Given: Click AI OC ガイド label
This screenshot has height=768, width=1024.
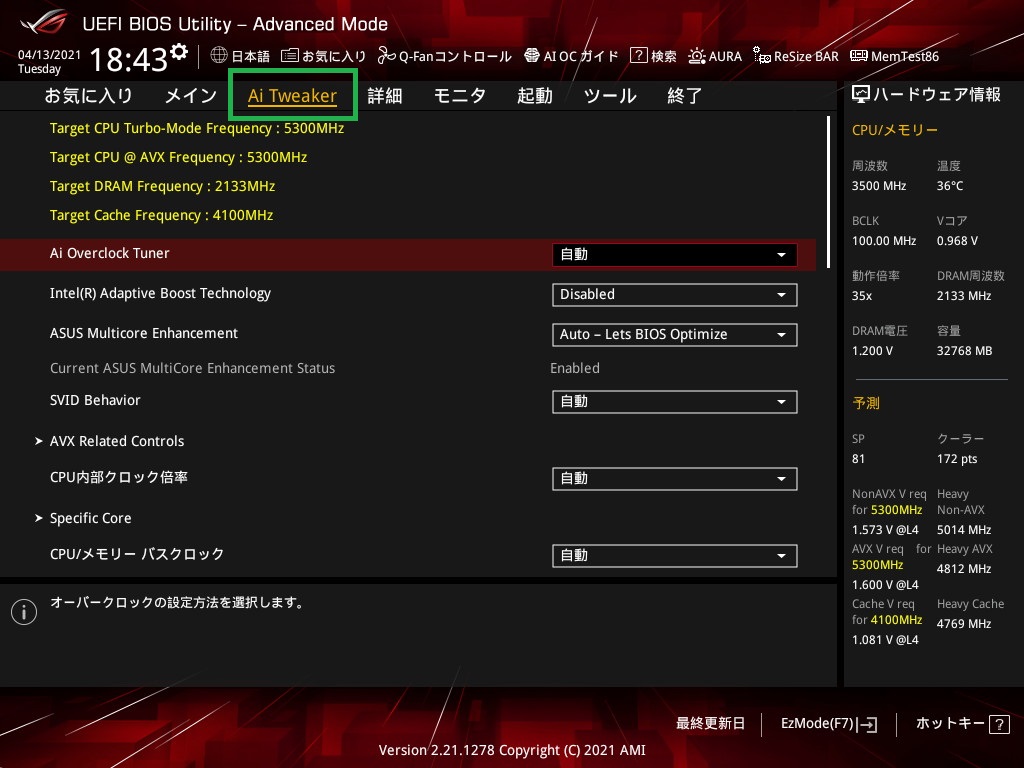Looking at the screenshot, I should (581, 56).
